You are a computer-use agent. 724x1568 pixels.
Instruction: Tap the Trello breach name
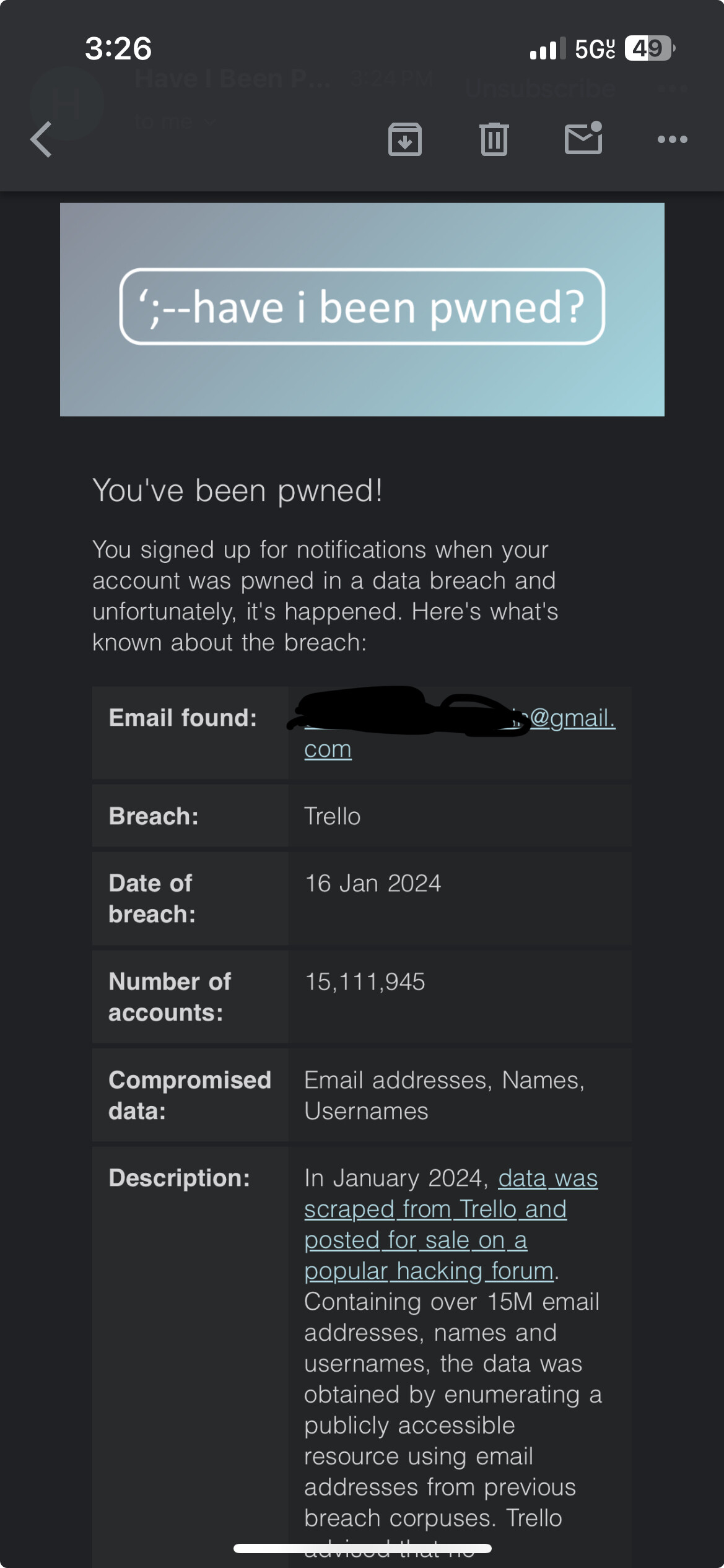(332, 816)
